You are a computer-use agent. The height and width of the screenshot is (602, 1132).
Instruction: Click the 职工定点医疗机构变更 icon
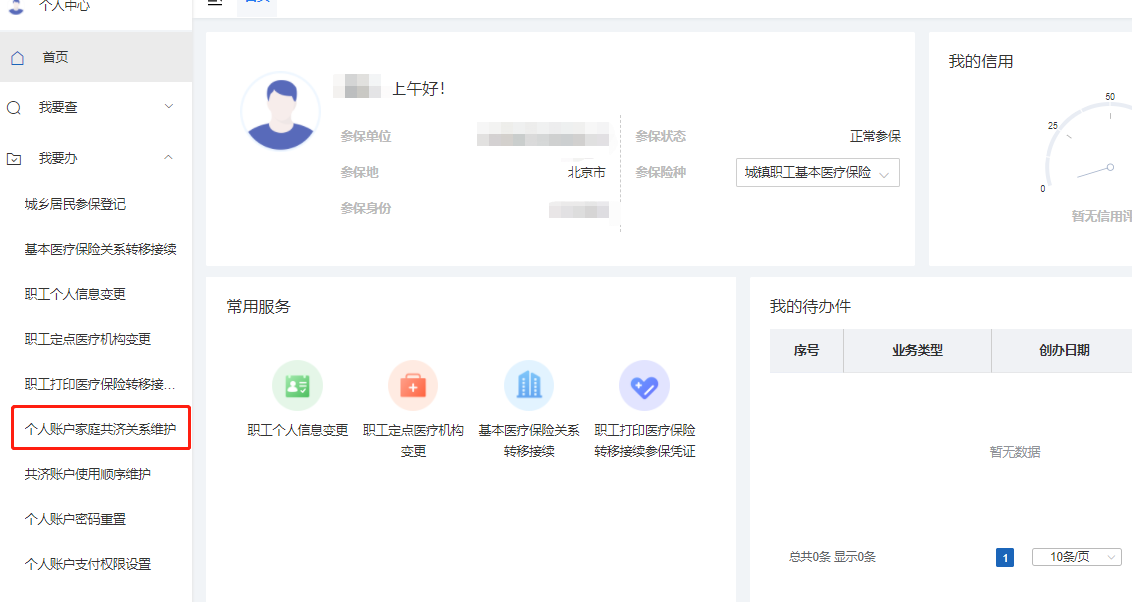point(413,384)
